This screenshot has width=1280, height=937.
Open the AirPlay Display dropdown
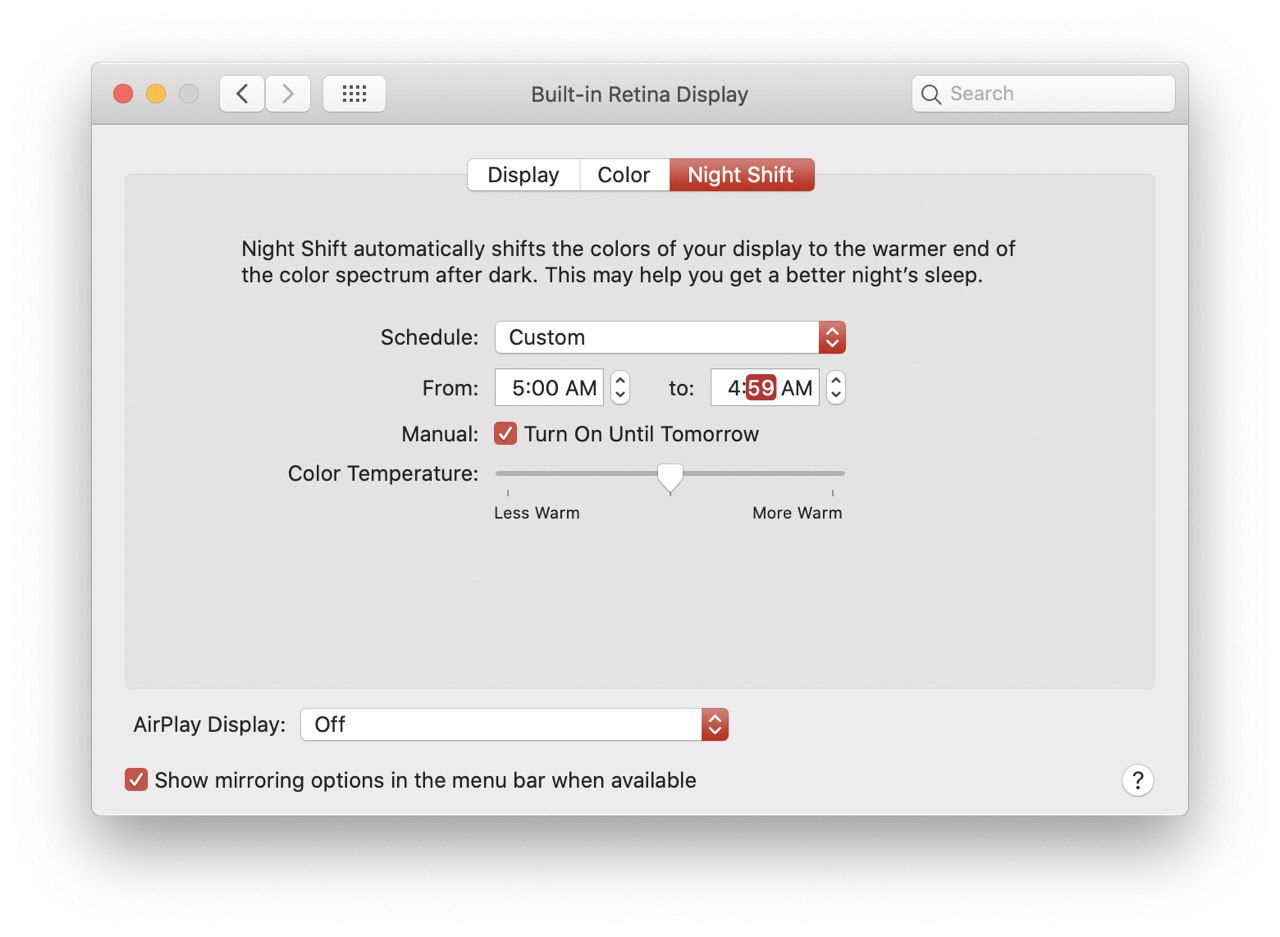tap(514, 724)
